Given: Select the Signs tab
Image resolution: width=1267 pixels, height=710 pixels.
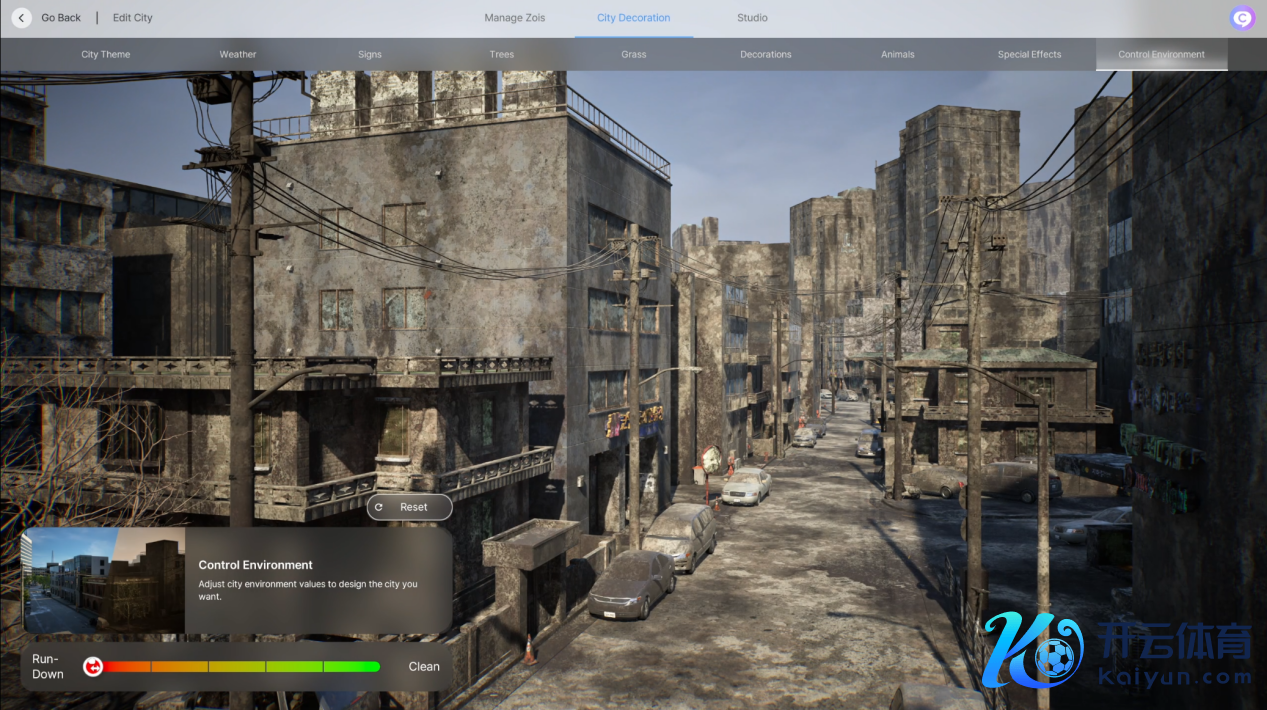Looking at the screenshot, I should [370, 55].
